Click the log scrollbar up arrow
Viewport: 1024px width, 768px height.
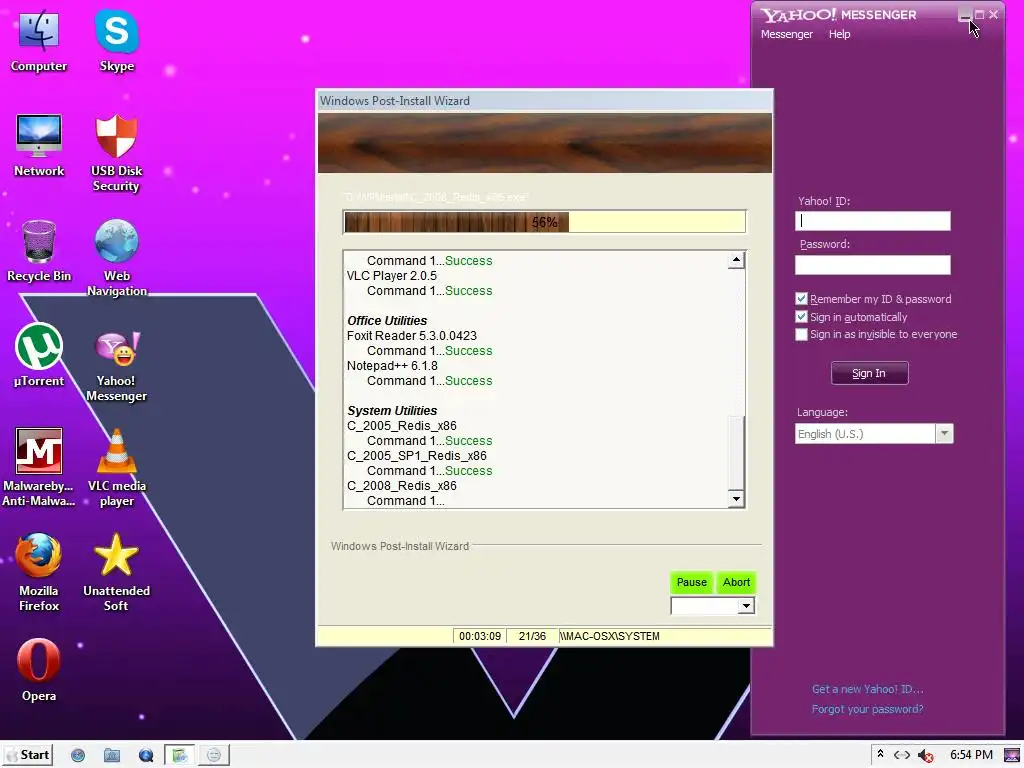tap(736, 260)
